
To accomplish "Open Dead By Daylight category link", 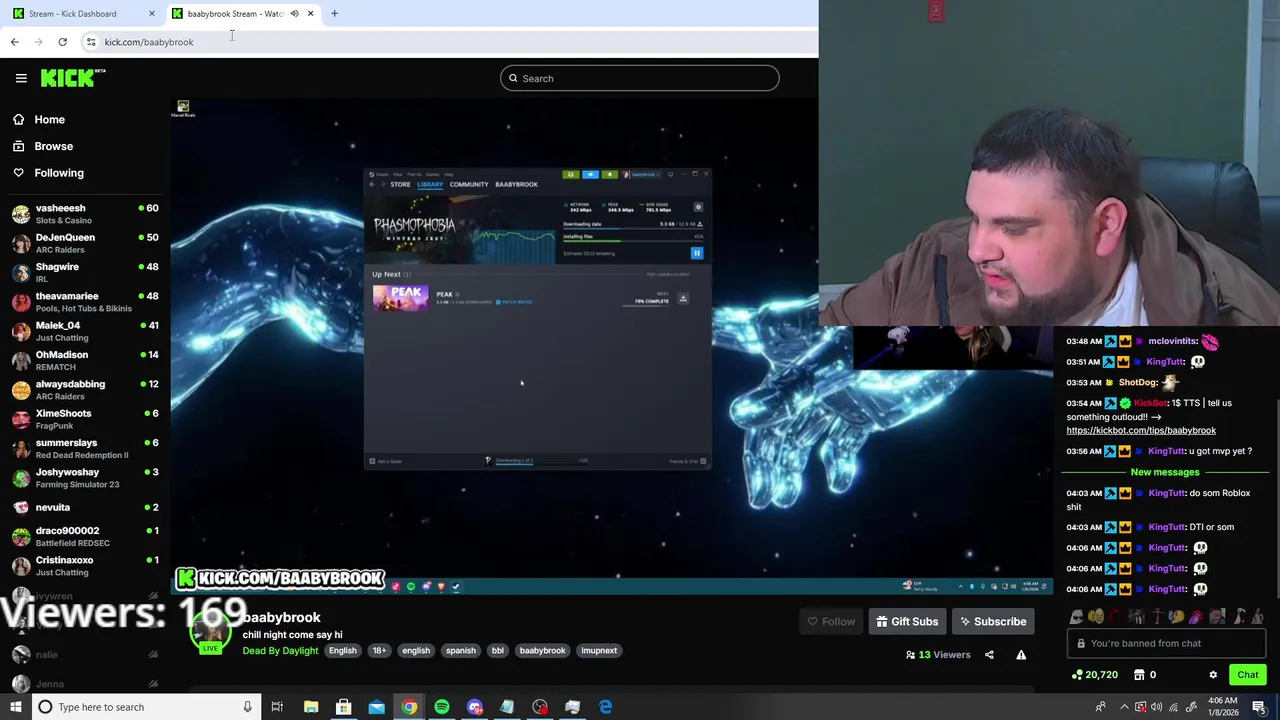I will [x=280, y=651].
